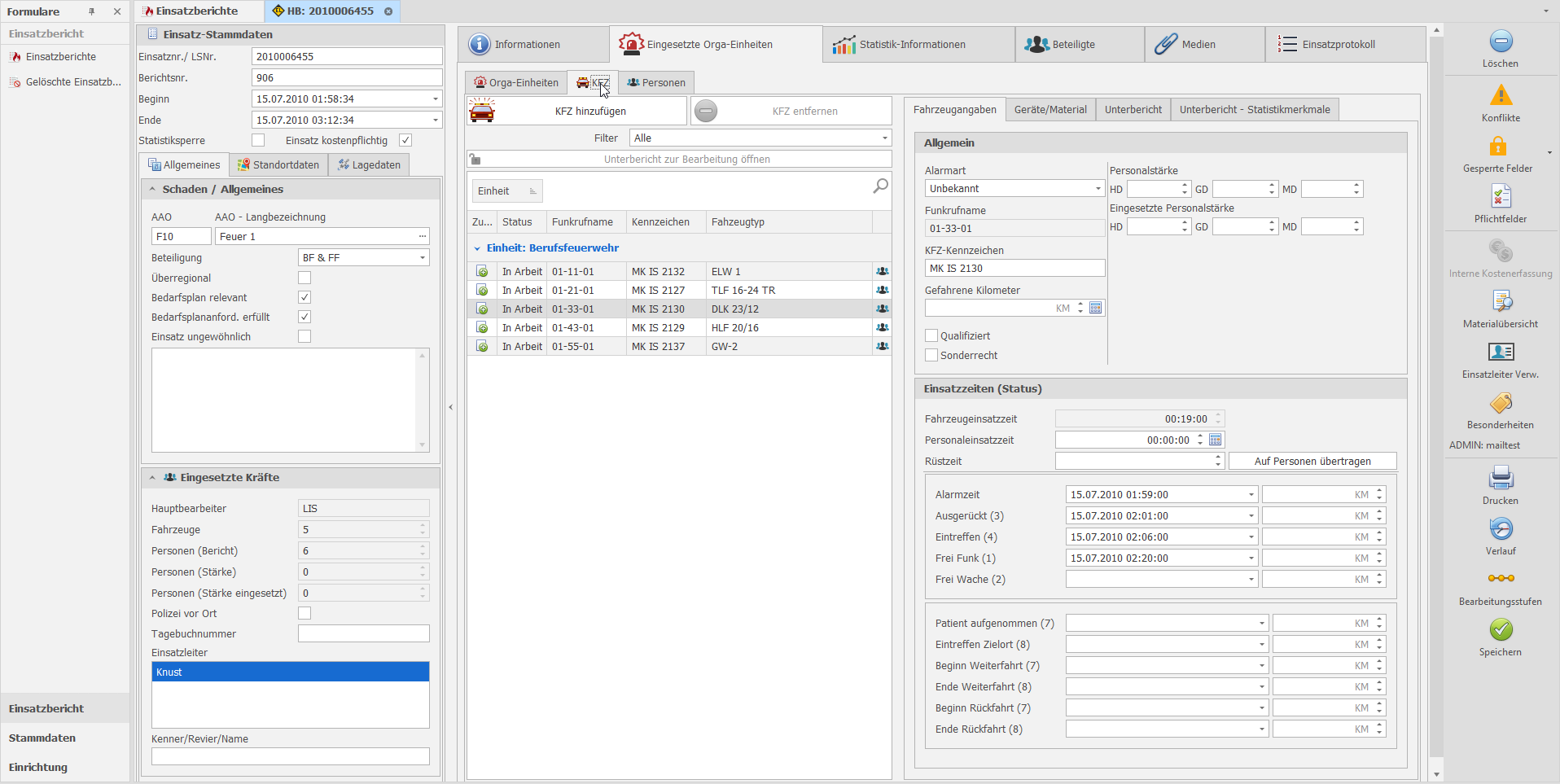
Task: Toggle the Überregional checkbox
Action: click(305, 278)
